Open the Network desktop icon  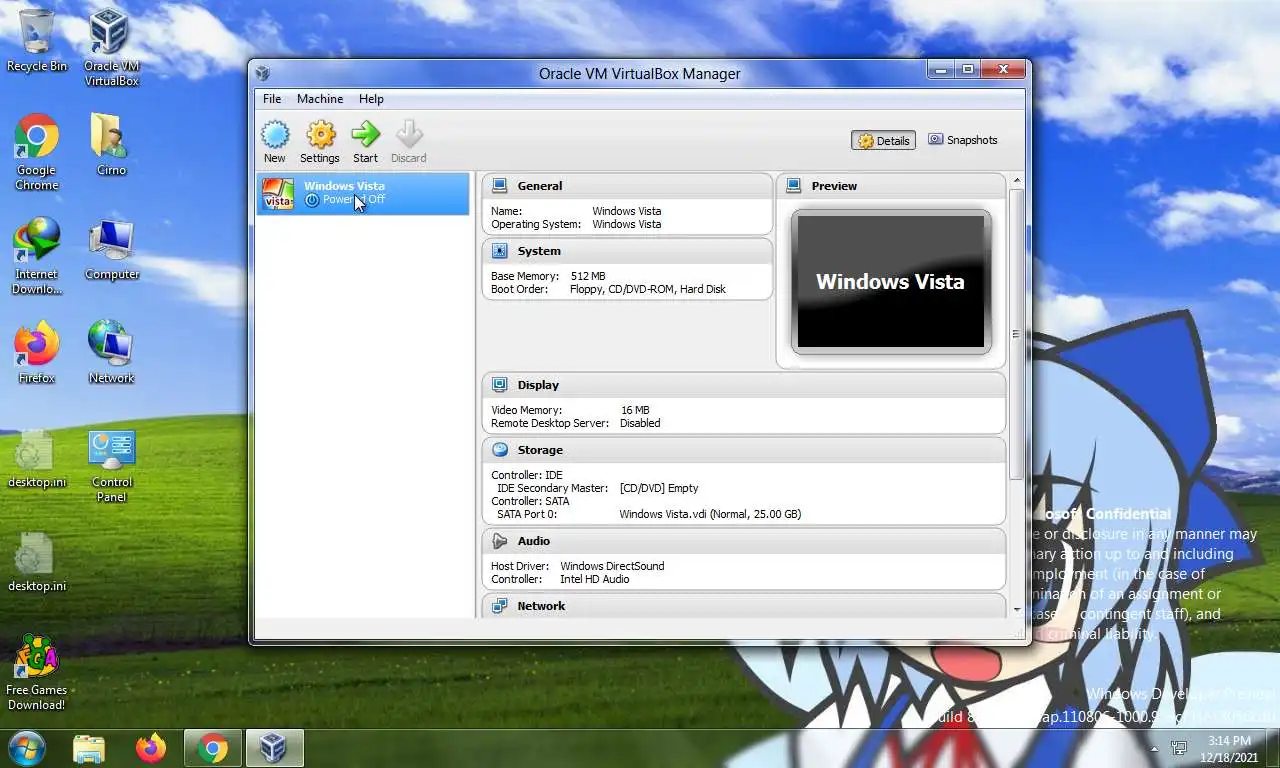click(x=111, y=352)
